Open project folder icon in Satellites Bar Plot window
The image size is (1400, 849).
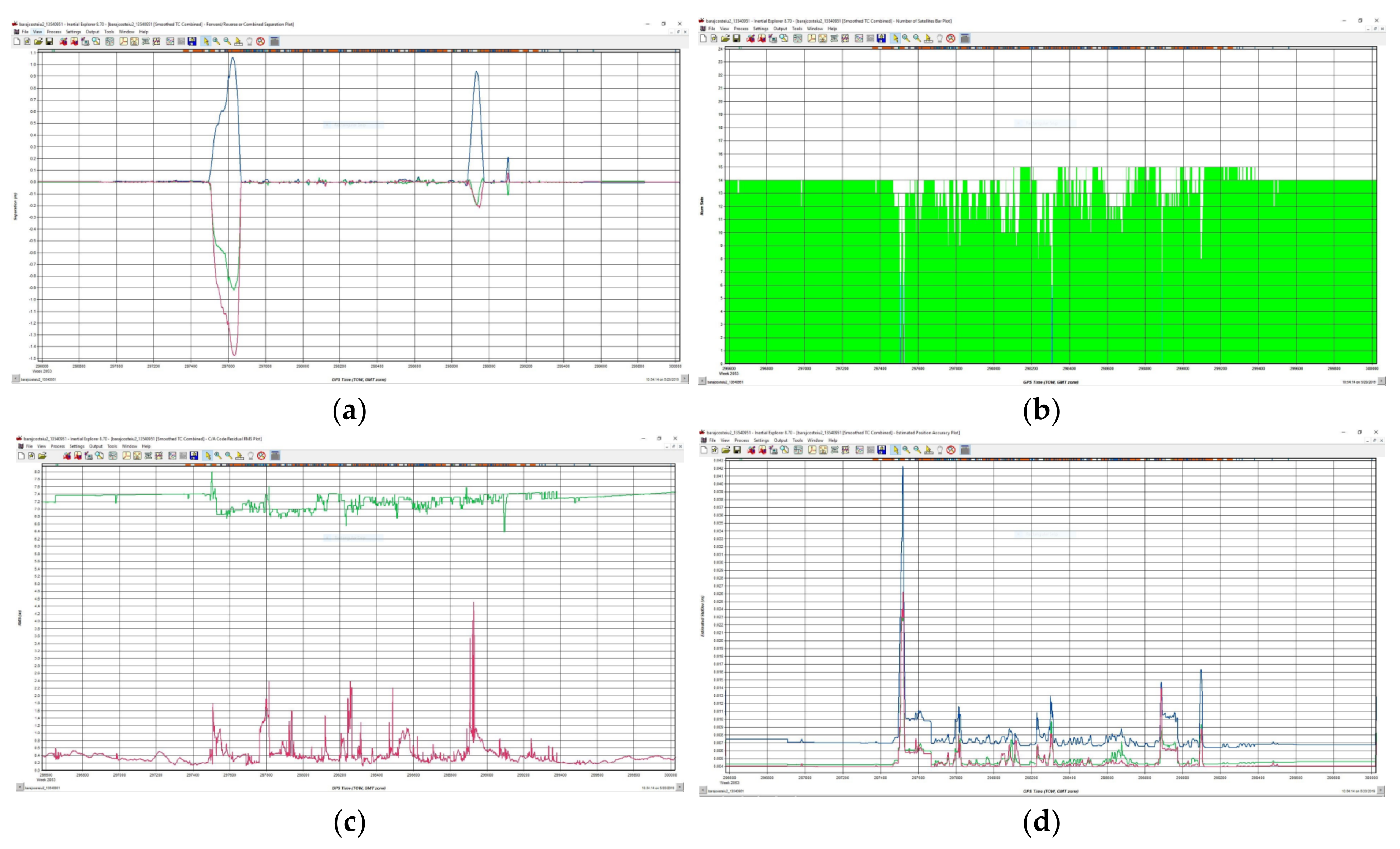coord(725,39)
